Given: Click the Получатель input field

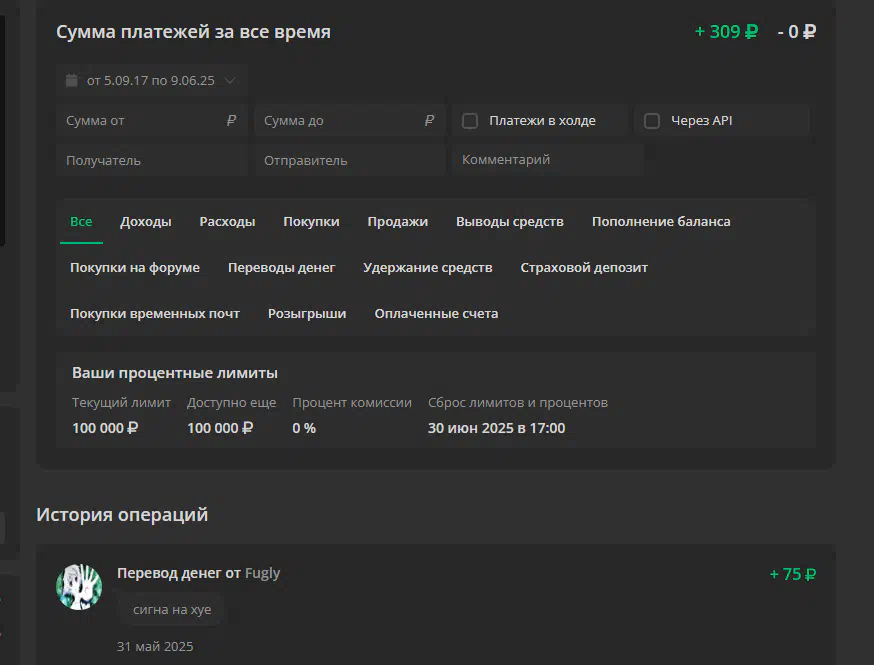Looking at the screenshot, I should [152, 161].
